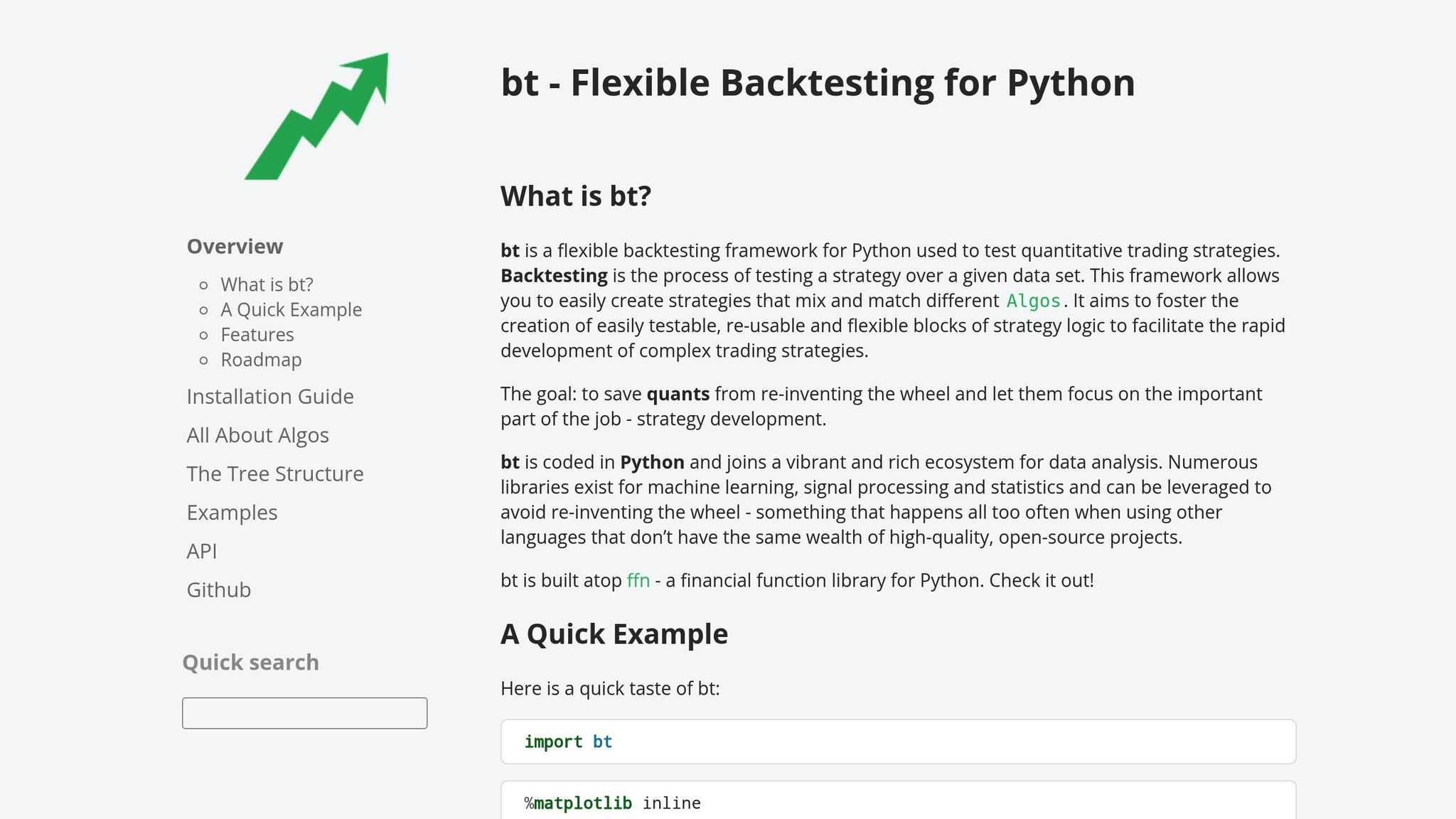Open the Overview section in the sidebar

tap(235, 247)
